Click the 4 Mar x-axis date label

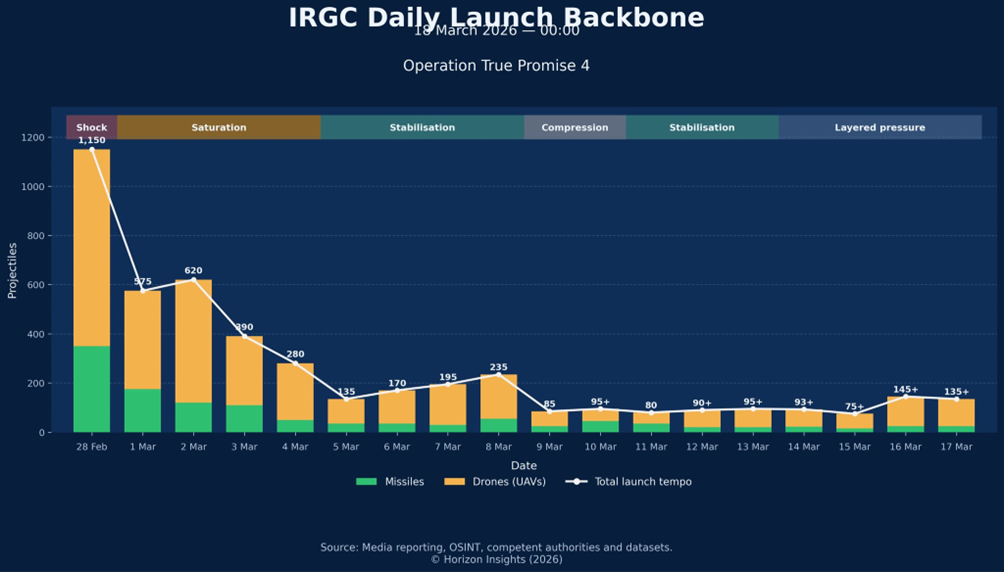[295, 447]
